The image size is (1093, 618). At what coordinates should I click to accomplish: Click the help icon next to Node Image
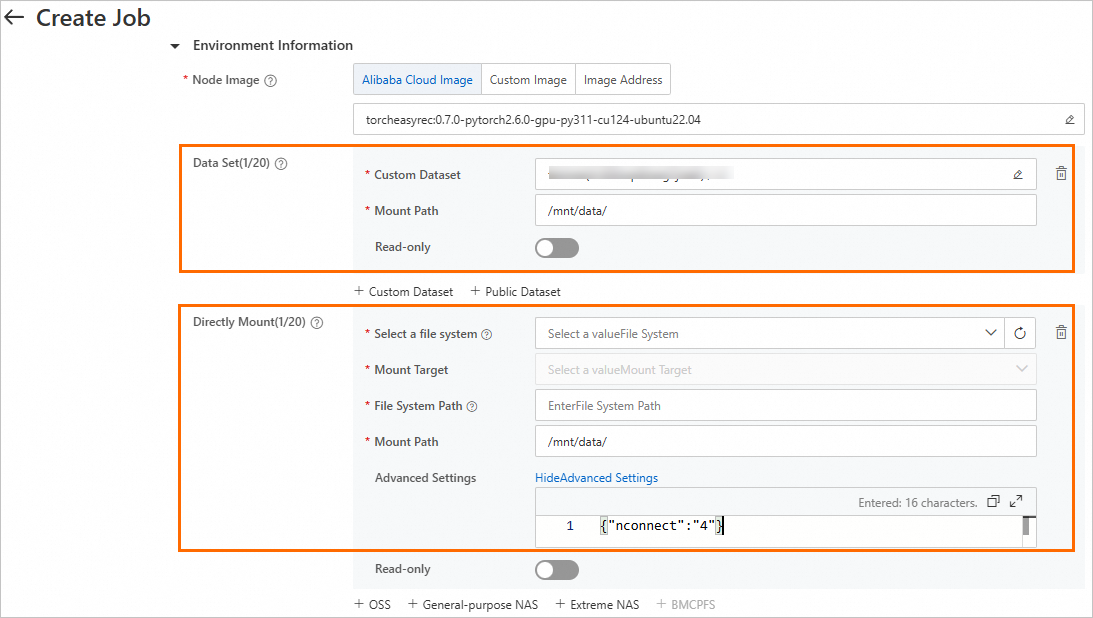(270, 81)
